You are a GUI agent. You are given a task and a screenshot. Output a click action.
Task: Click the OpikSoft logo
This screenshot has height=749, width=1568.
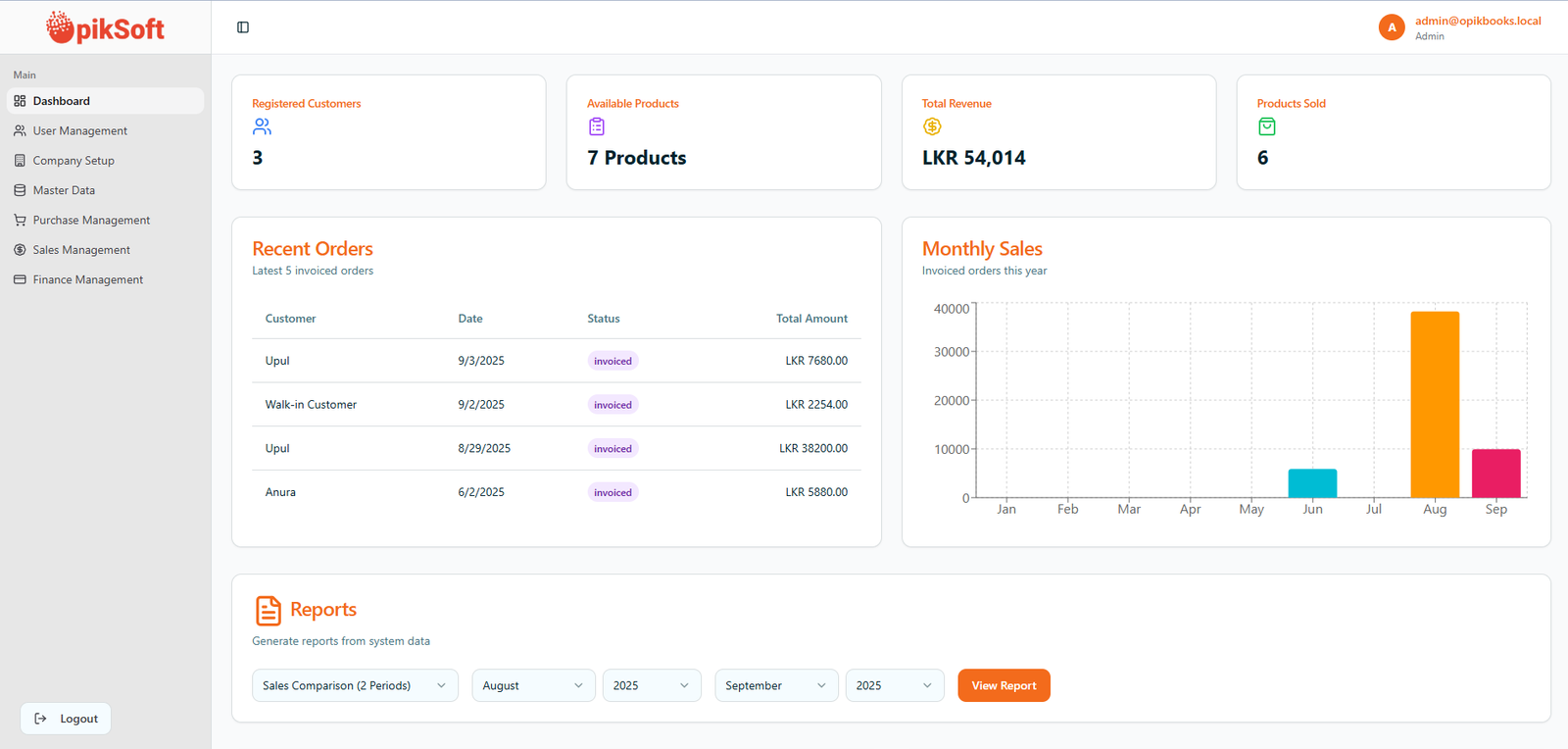tap(105, 27)
